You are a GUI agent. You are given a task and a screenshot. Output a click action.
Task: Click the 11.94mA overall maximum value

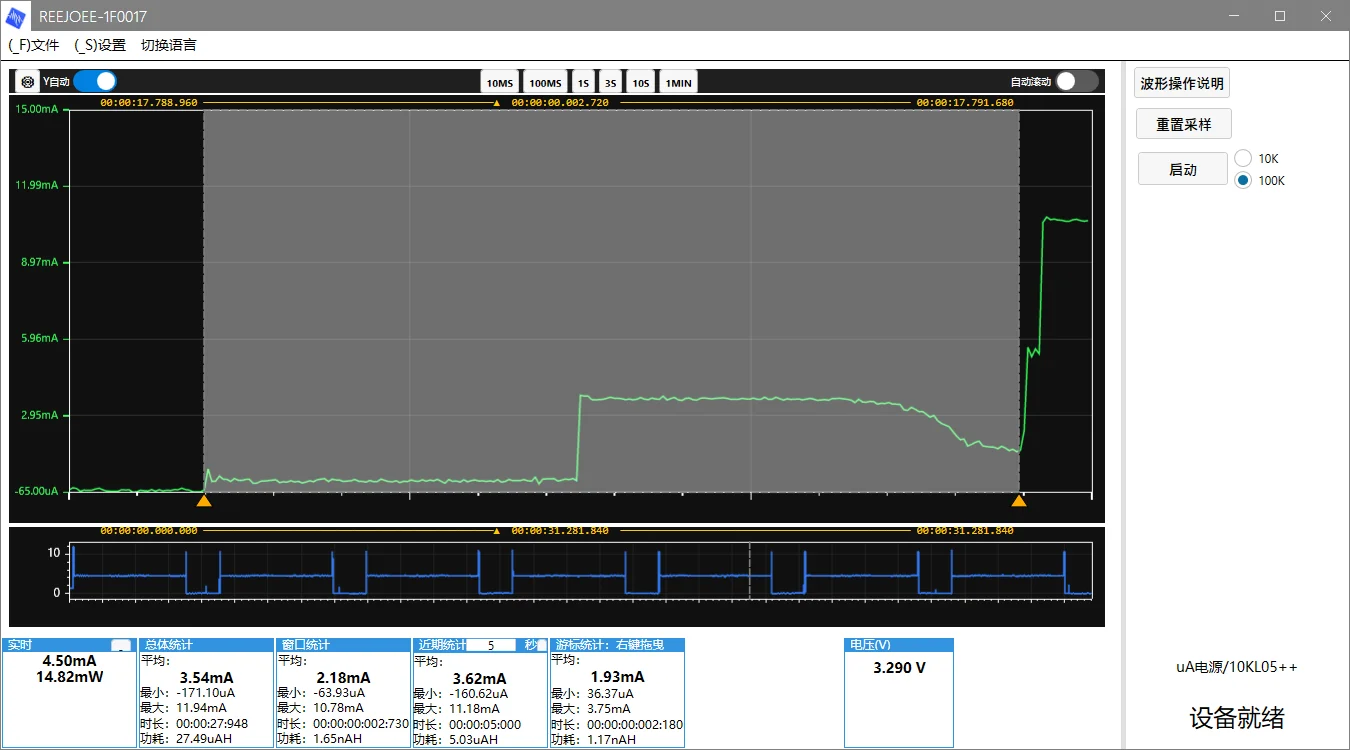tap(202, 708)
